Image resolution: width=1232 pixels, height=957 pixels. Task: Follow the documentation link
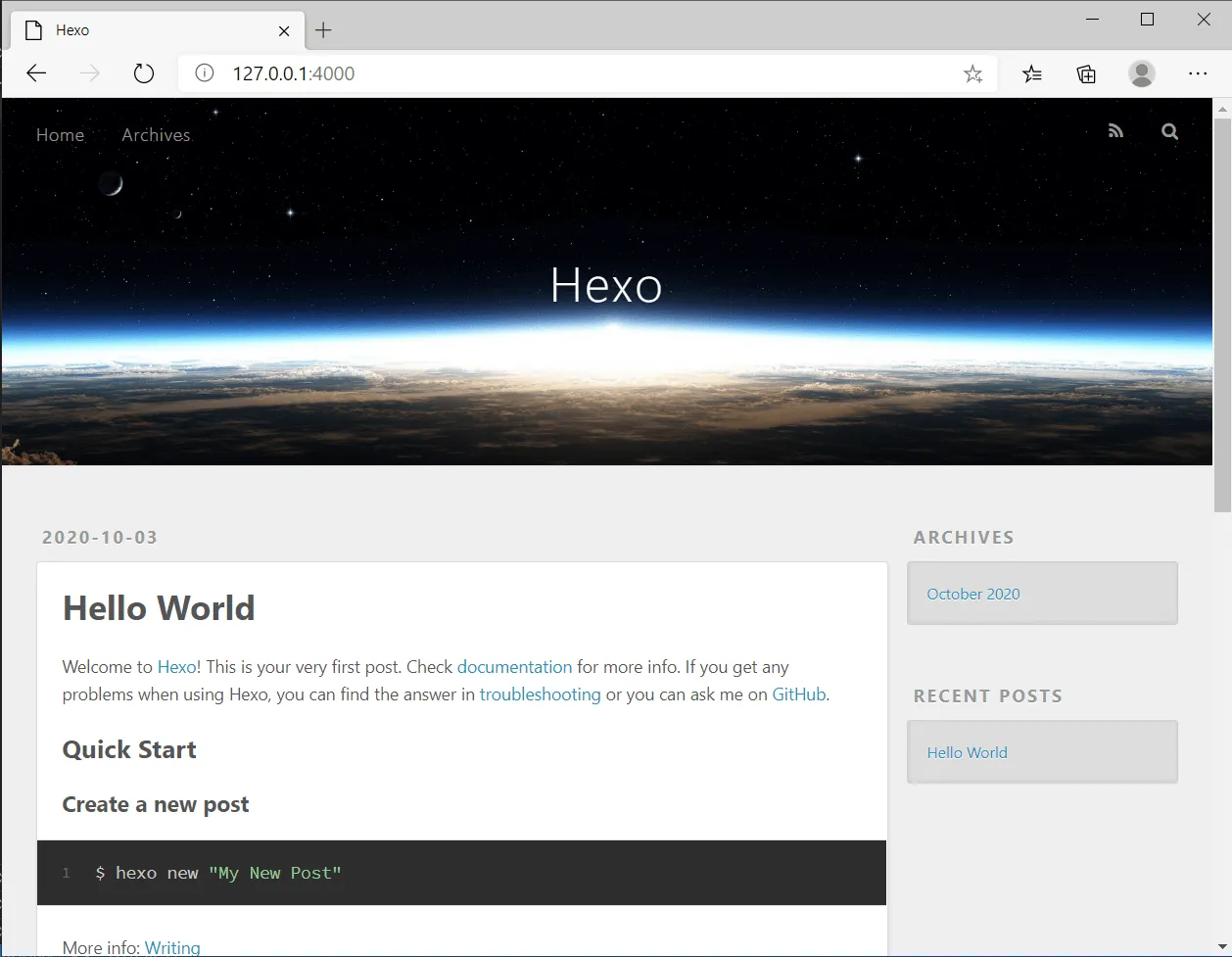(x=514, y=667)
